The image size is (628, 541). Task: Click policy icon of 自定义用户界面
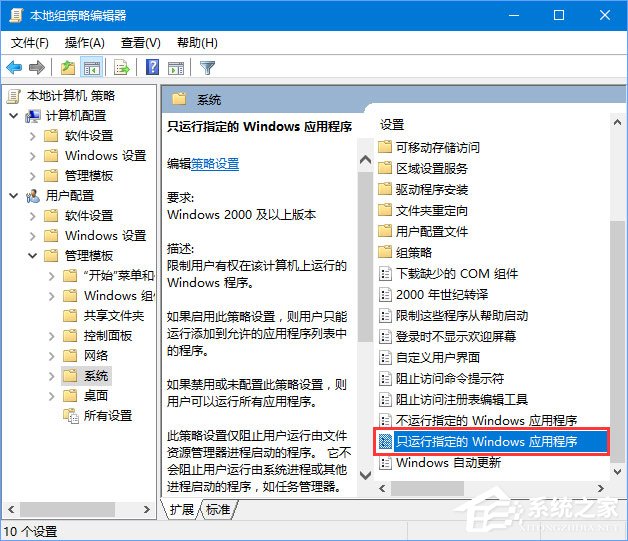(x=385, y=357)
